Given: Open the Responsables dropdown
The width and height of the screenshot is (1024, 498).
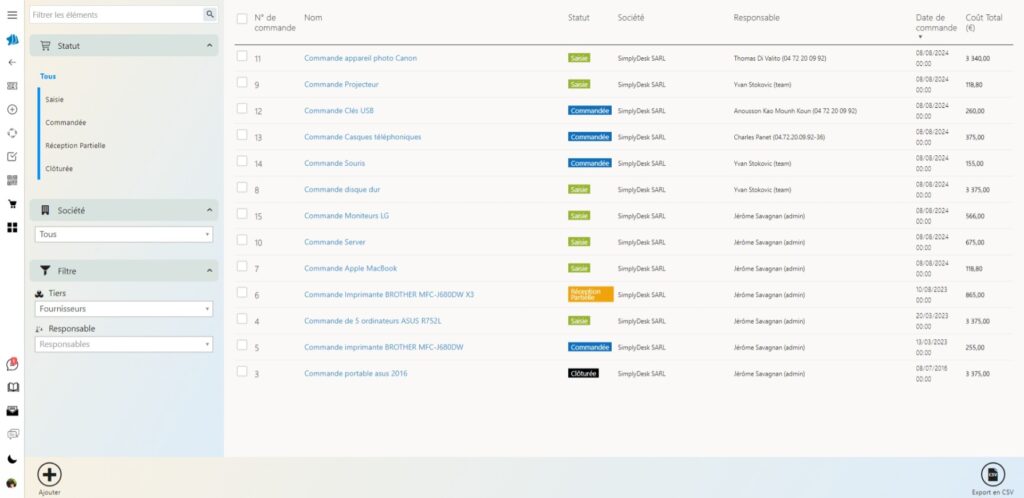Looking at the screenshot, I should 124,344.
